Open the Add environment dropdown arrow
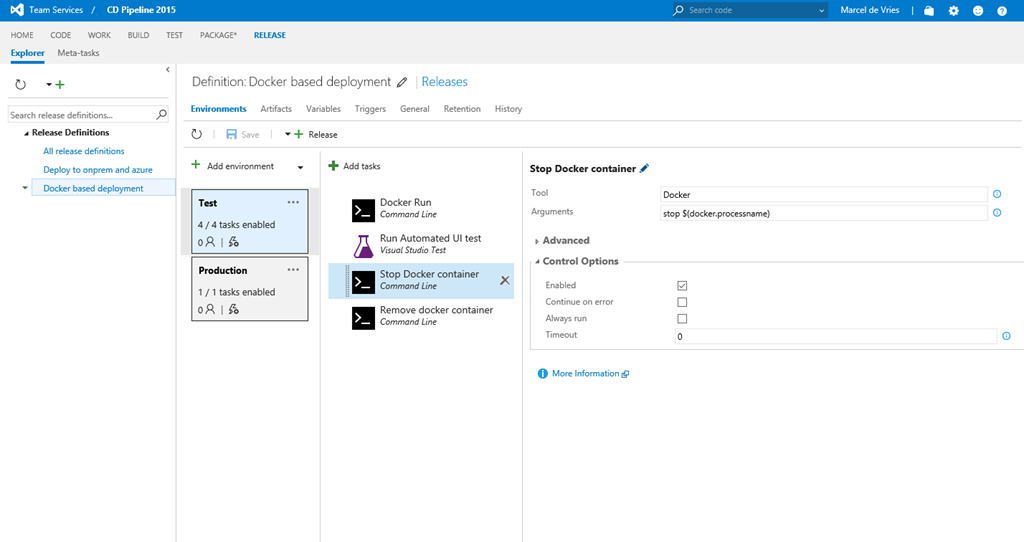The height and width of the screenshot is (542, 1024). tap(300, 167)
